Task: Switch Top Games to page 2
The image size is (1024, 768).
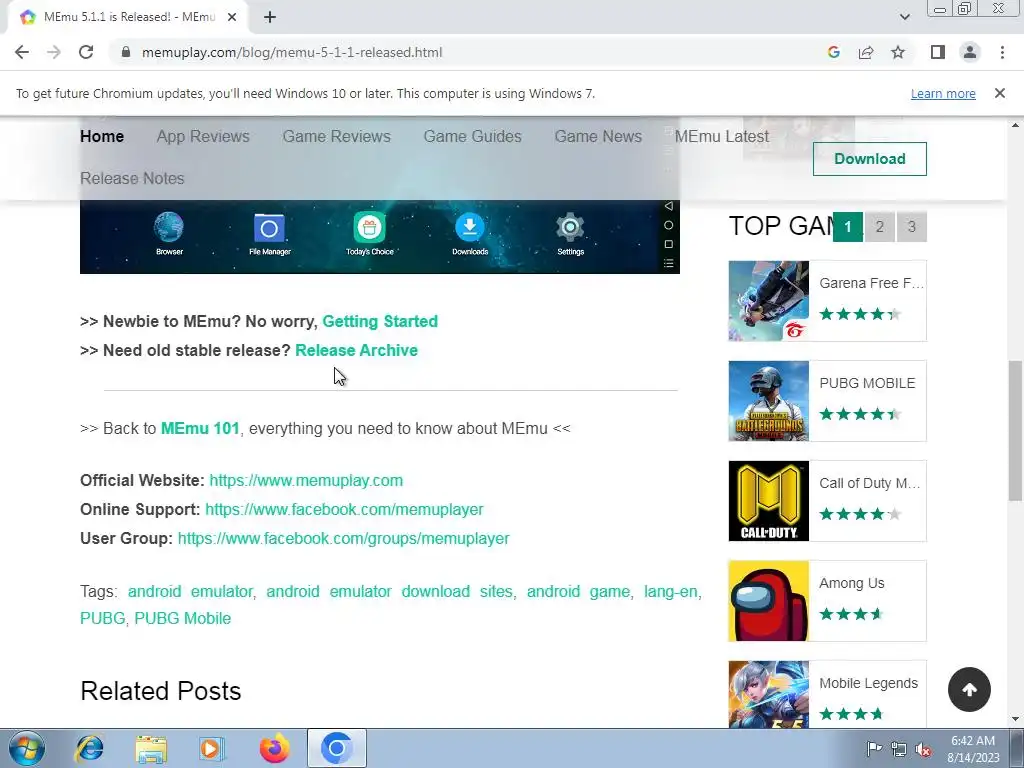Action: tap(880, 227)
